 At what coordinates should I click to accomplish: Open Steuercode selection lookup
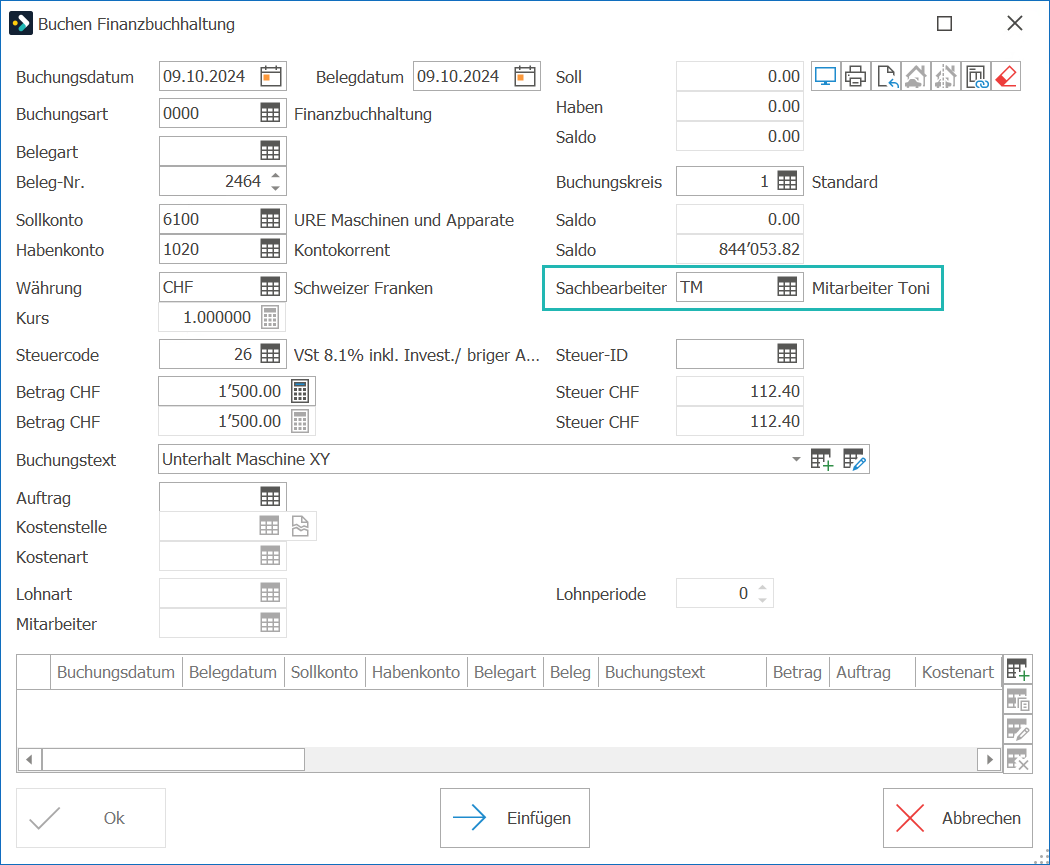coord(270,354)
